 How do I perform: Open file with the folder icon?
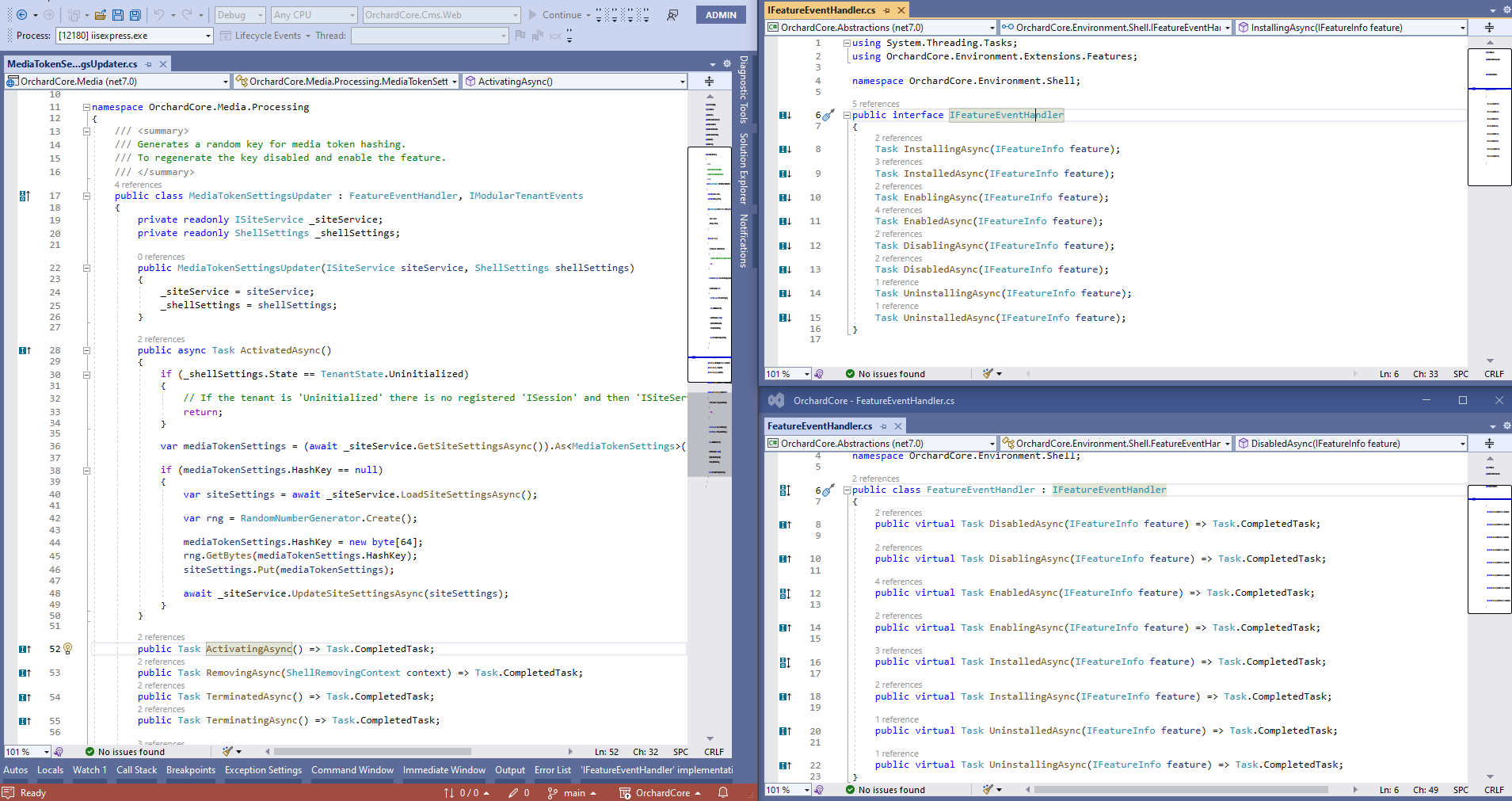point(100,14)
